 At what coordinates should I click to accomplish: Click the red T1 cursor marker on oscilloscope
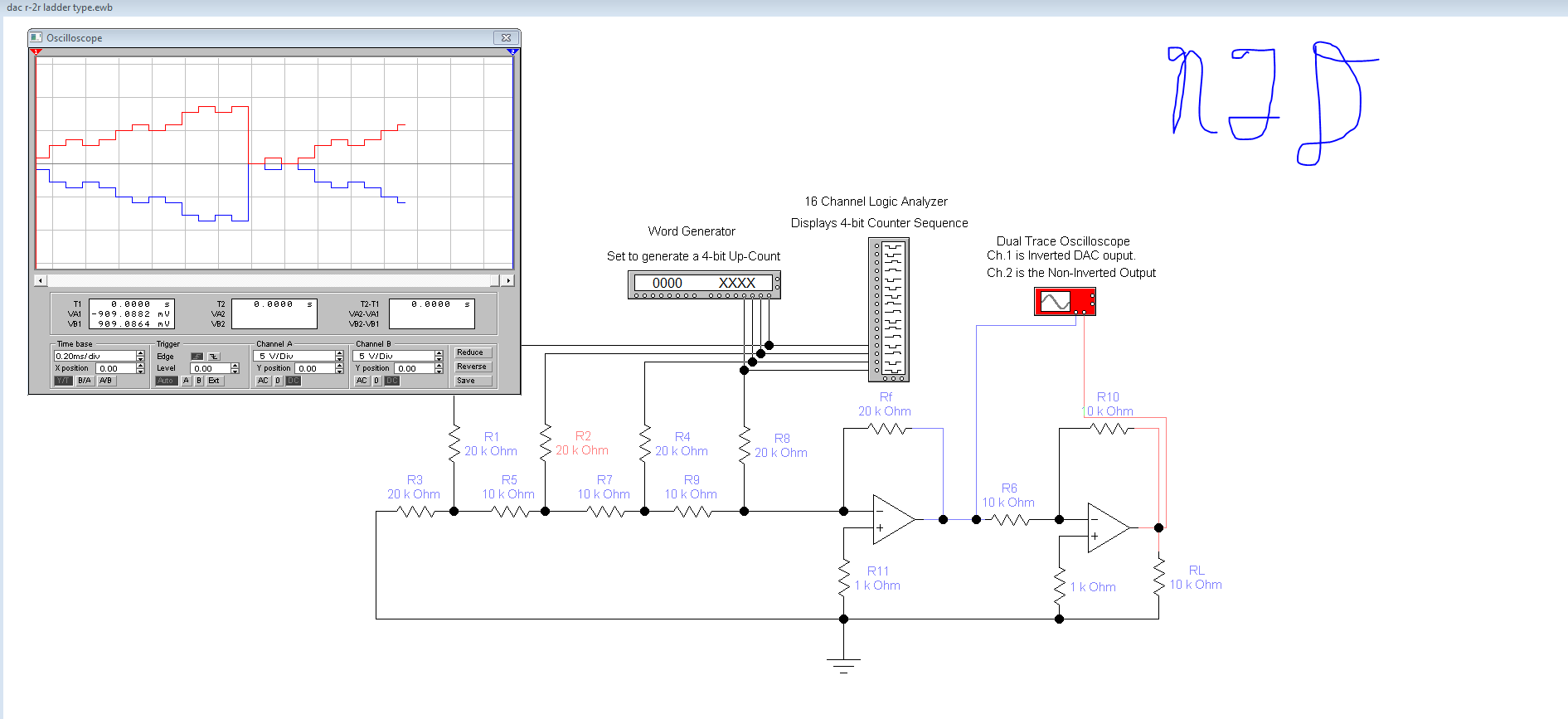[x=36, y=51]
